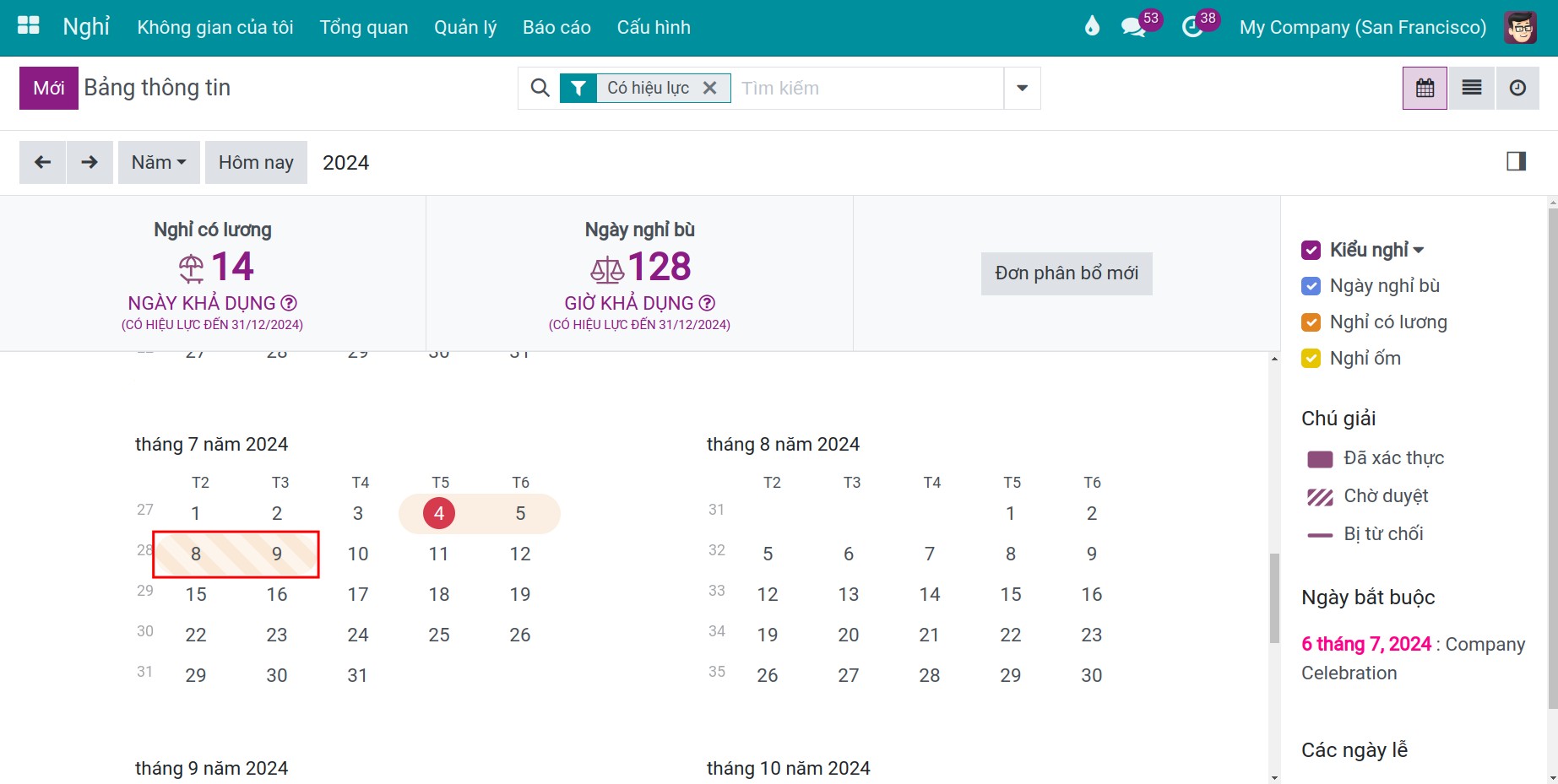Open the Năm scale dropdown

(159, 162)
